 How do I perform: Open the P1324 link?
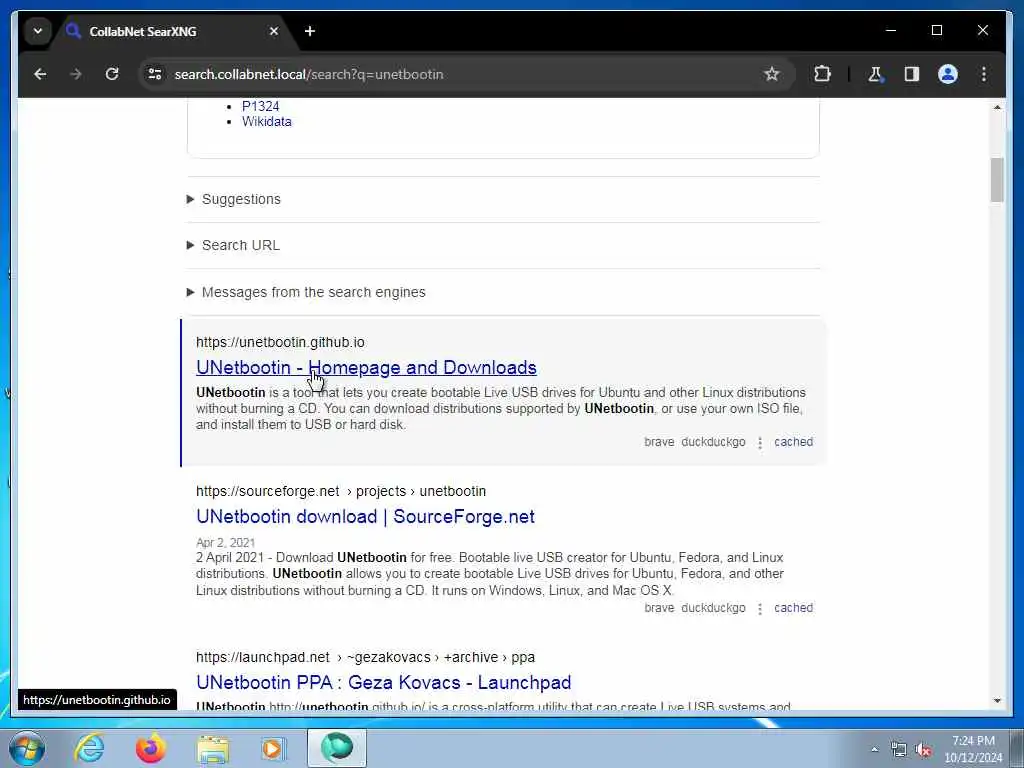[x=261, y=106]
